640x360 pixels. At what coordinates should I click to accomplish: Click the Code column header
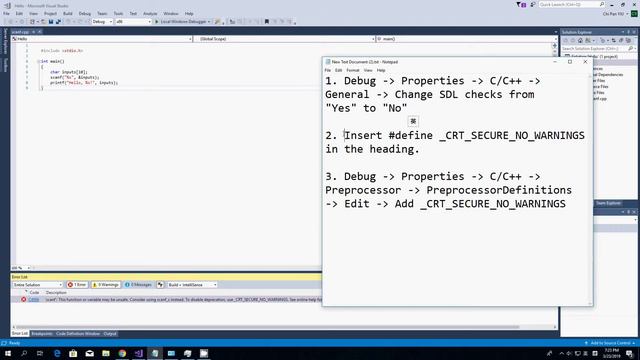coord(34,292)
